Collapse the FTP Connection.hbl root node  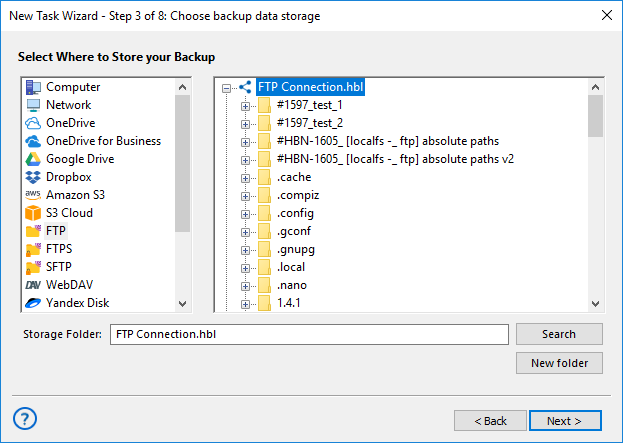227,88
